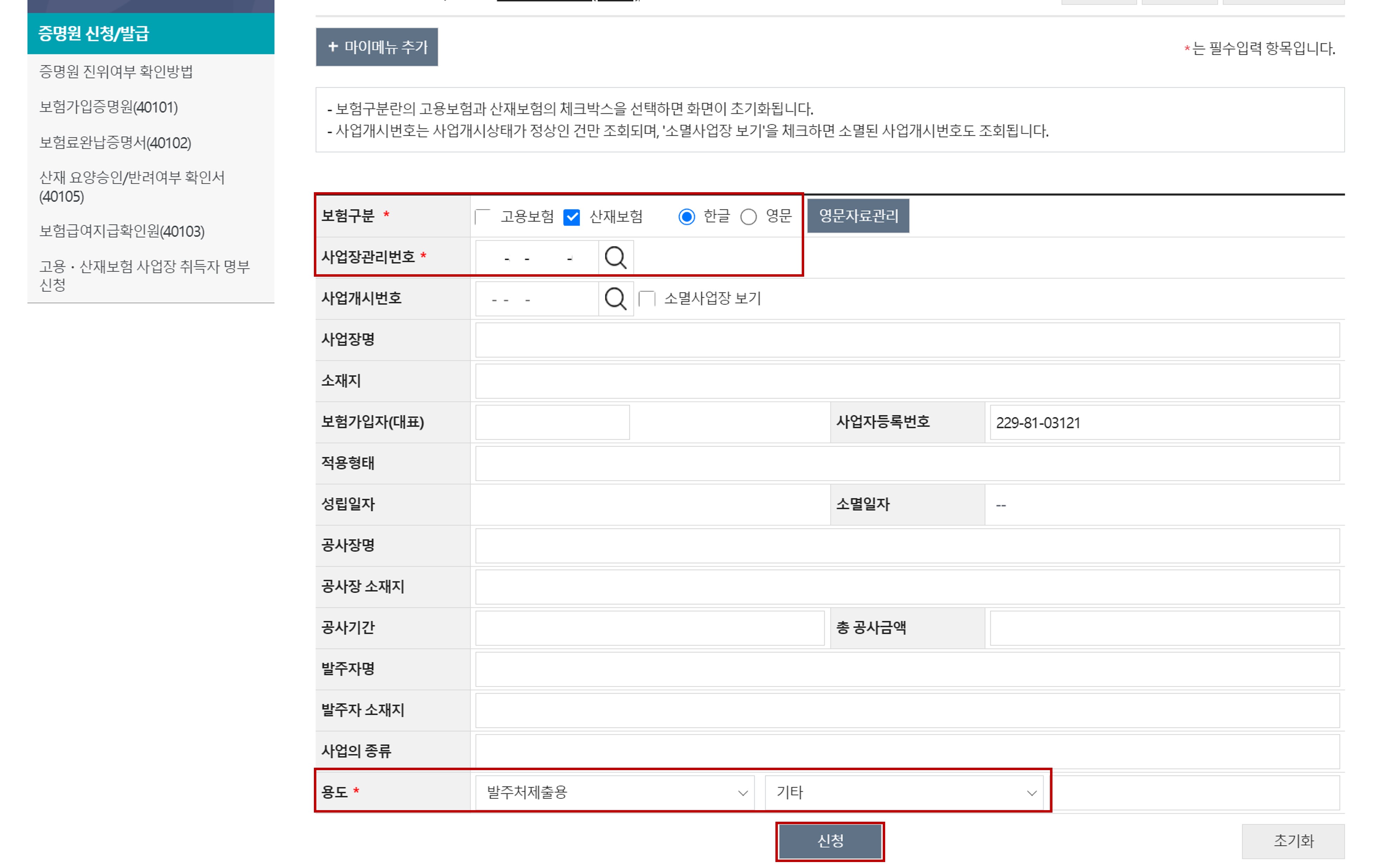This screenshot has height=868, width=1393.
Task: Click the 사업자등록번호 input field
Action: point(1164,423)
